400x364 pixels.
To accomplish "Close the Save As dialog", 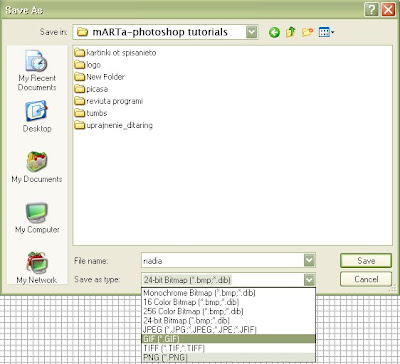I will pos(388,10).
